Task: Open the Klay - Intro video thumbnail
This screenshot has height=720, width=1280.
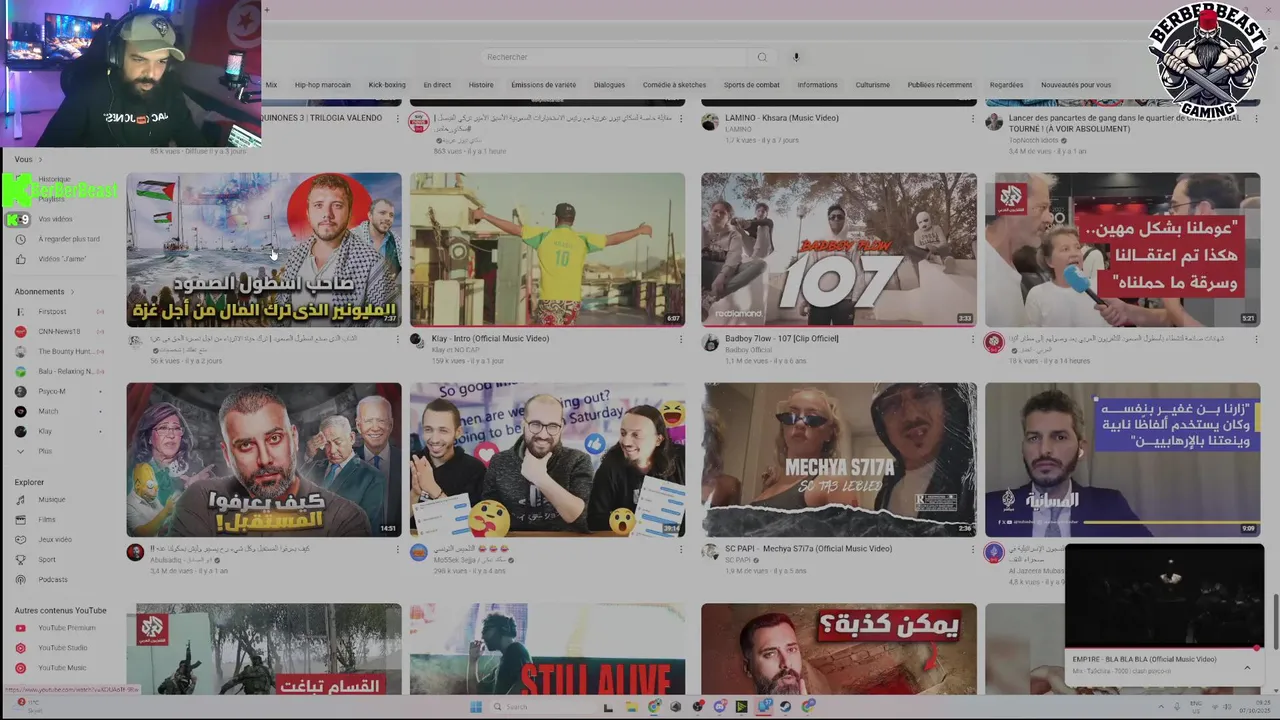Action: 547,250
